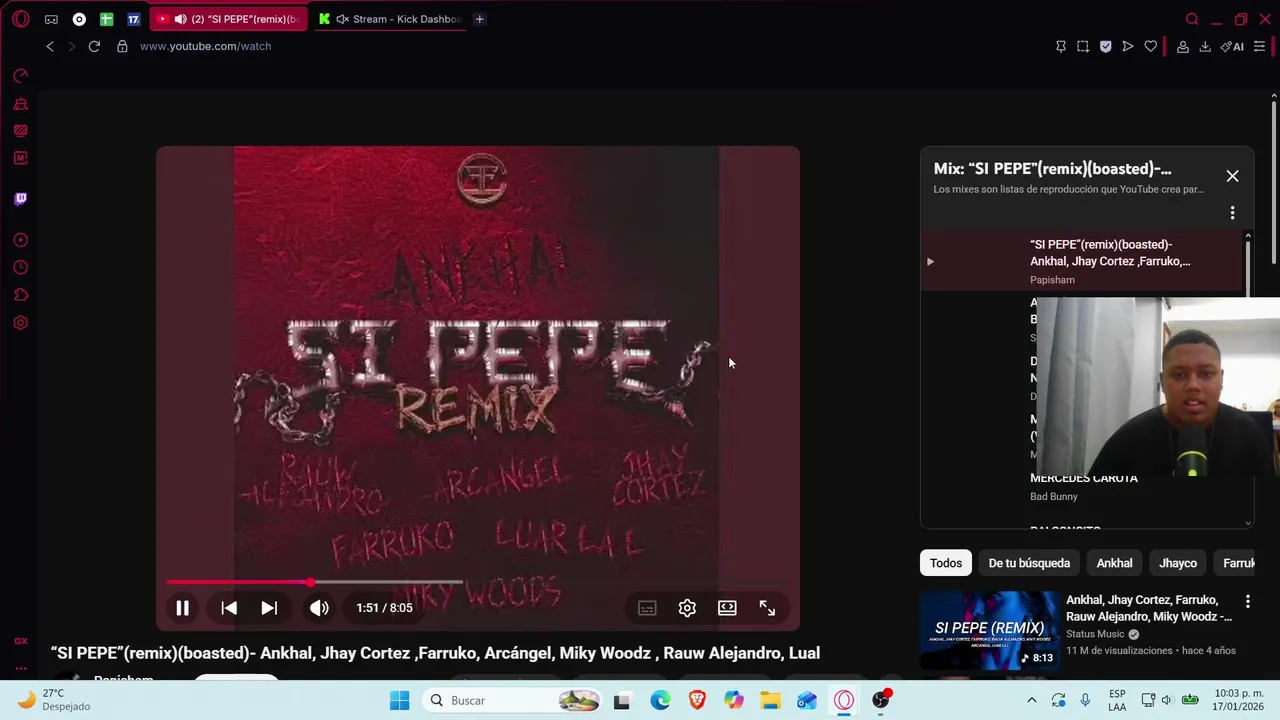The width and height of the screenshot is (1280, 720).
Task: Open File Explorer from the taskbar
Action: coord(770,700)
